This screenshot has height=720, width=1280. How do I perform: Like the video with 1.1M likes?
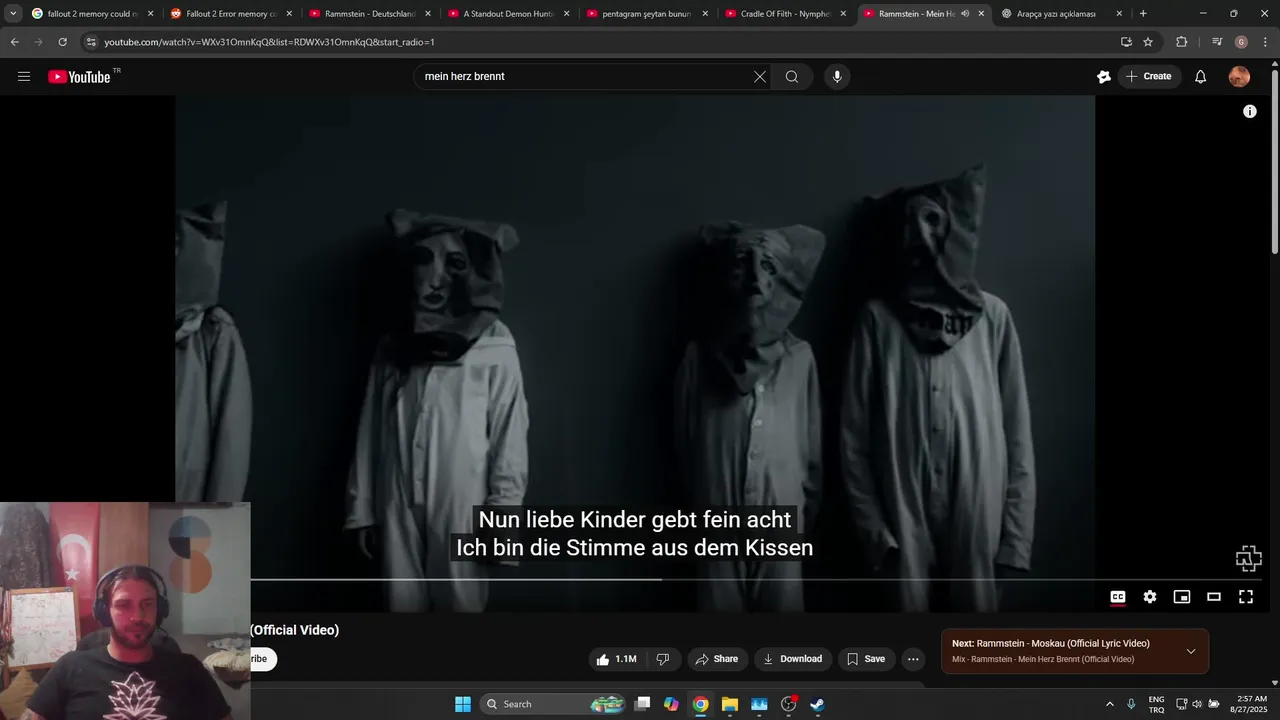pyautogui.click(x=616, y=659)
